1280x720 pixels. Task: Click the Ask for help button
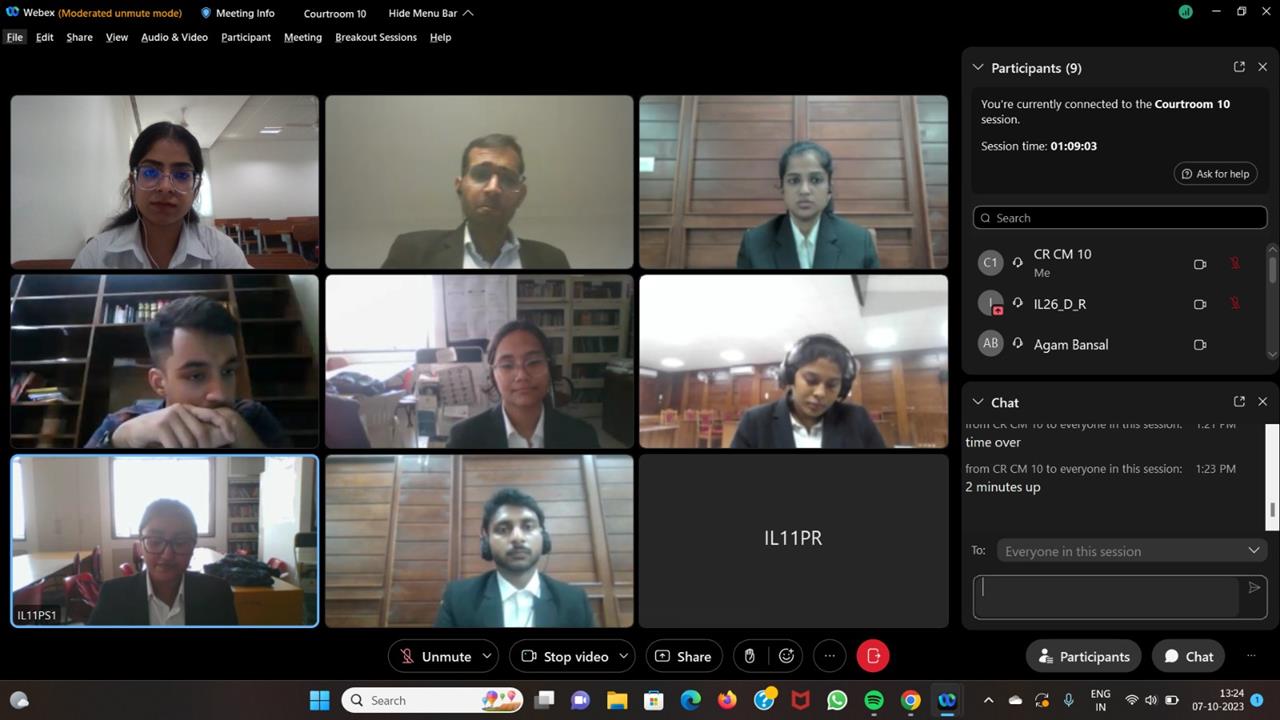(1215, 173)
